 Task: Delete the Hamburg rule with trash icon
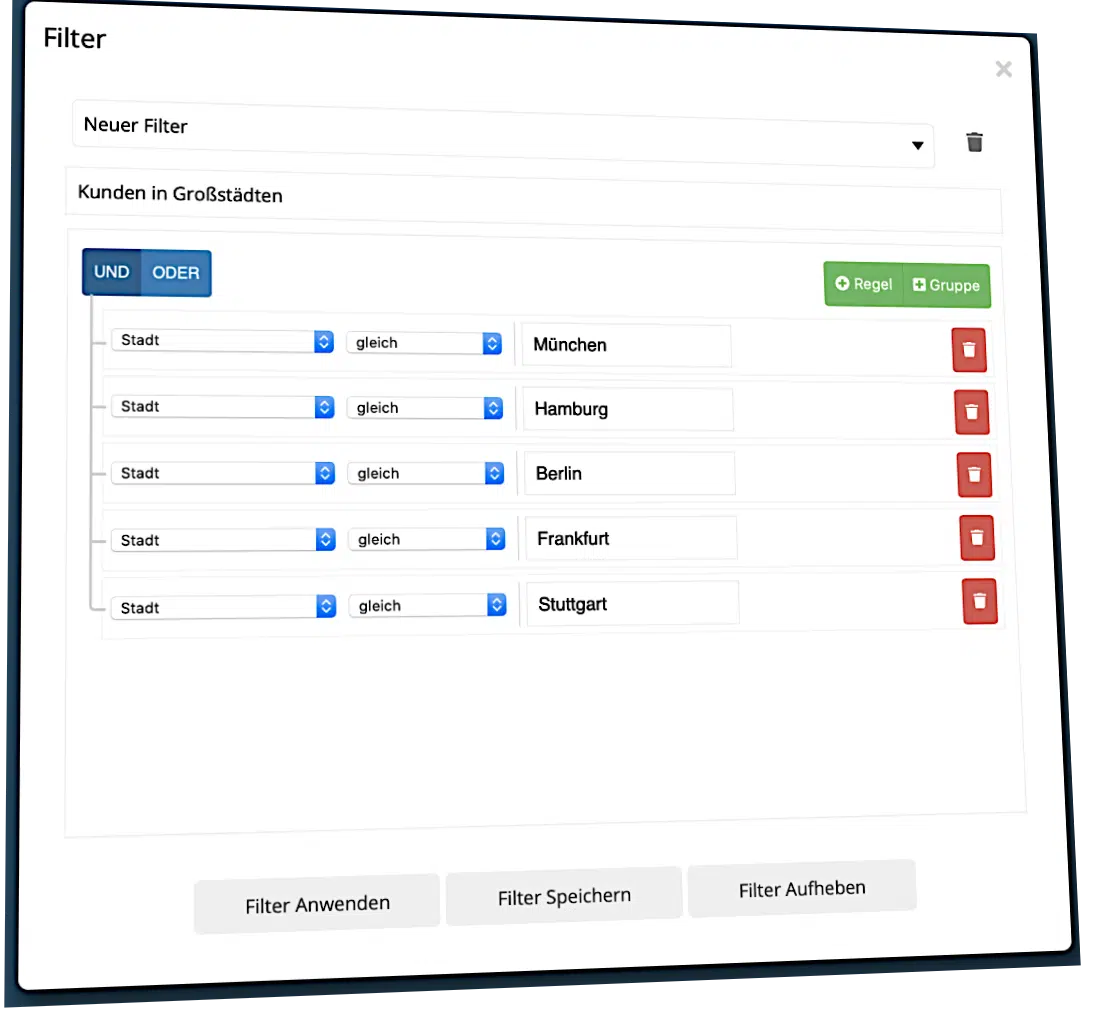[x=971, y=412]
